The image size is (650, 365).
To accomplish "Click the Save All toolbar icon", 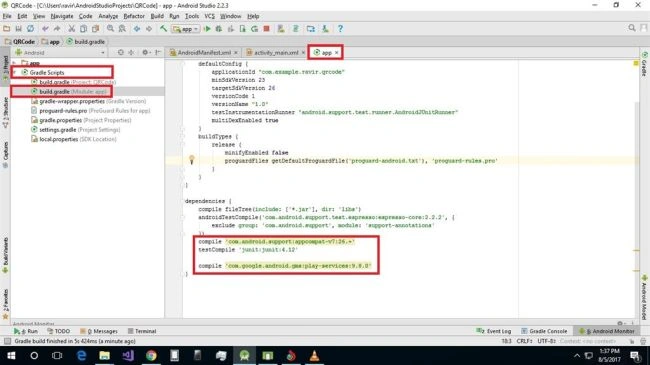I will click(18, 29).
